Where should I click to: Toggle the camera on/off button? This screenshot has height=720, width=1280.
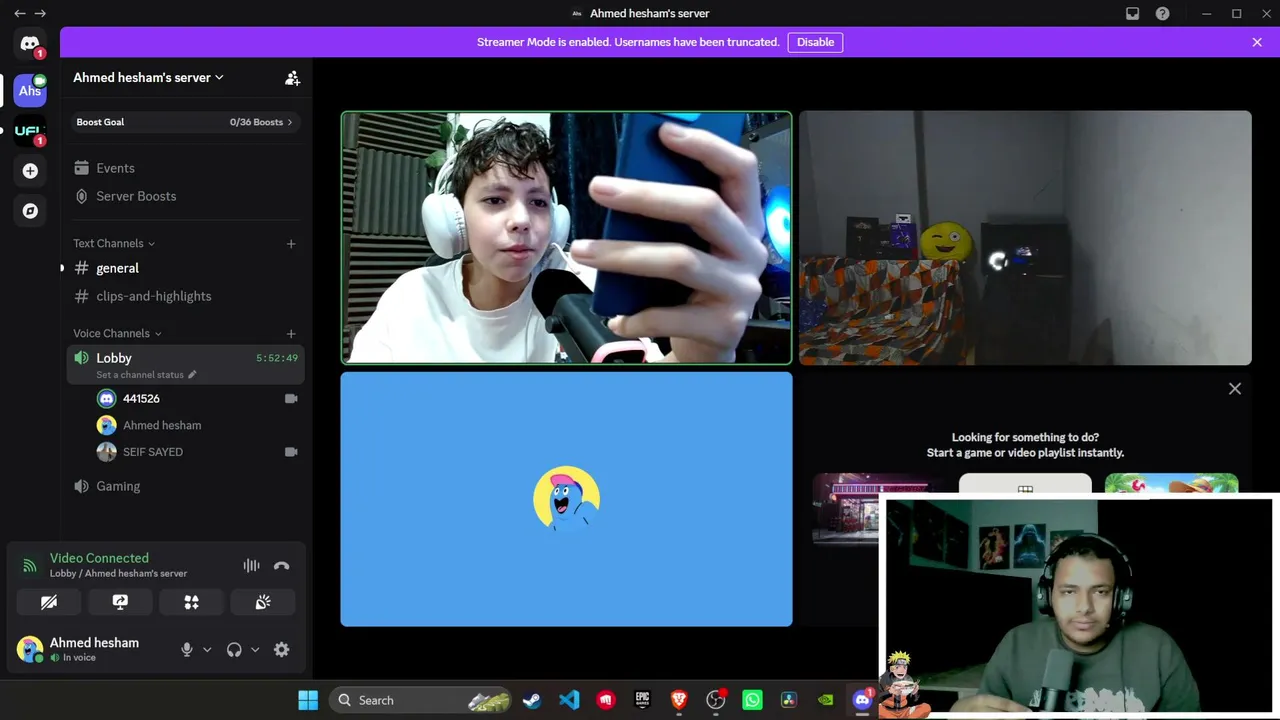tap(49, 602)
